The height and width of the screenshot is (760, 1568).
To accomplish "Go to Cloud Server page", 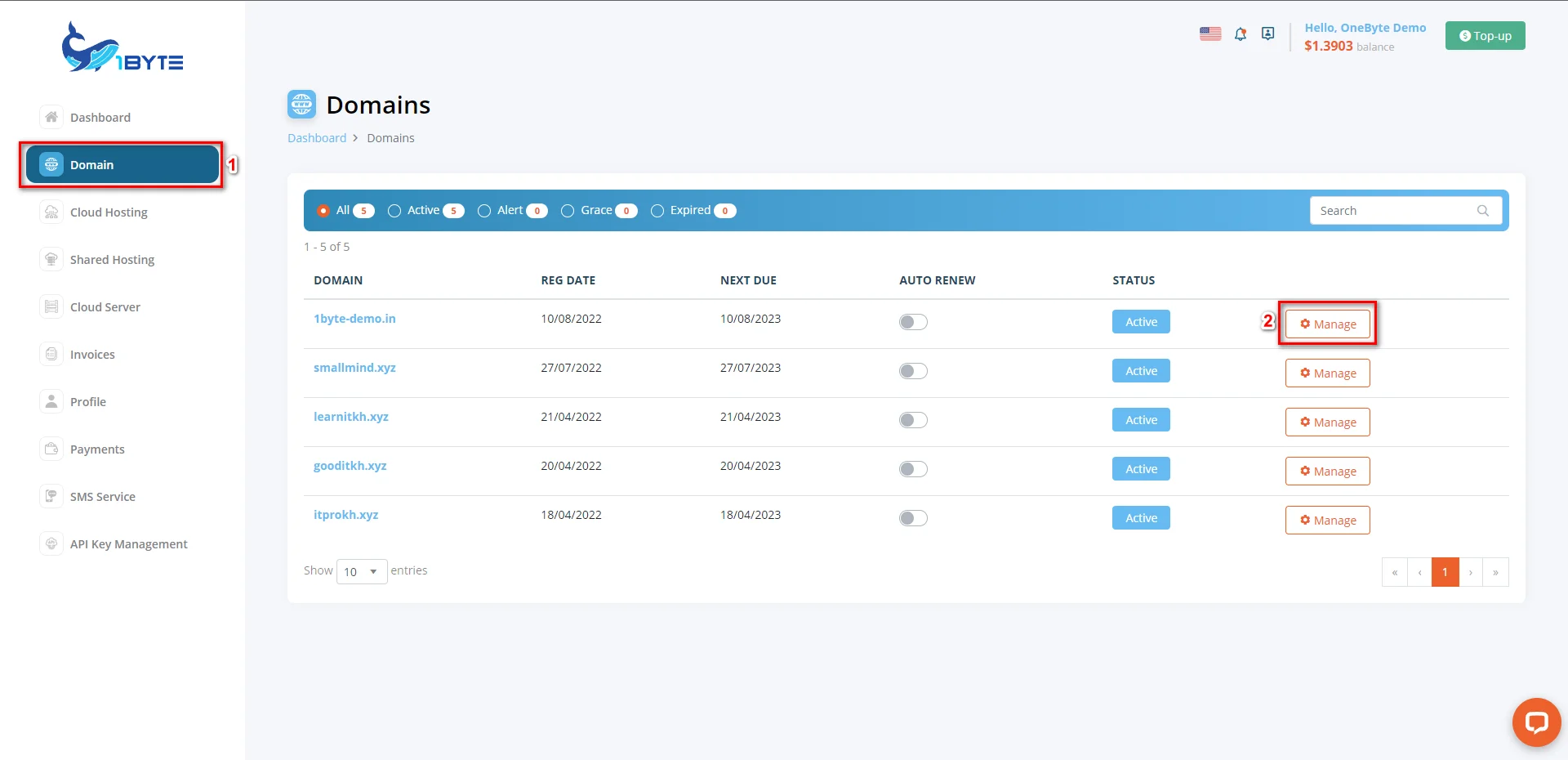I will pos(105,306).
